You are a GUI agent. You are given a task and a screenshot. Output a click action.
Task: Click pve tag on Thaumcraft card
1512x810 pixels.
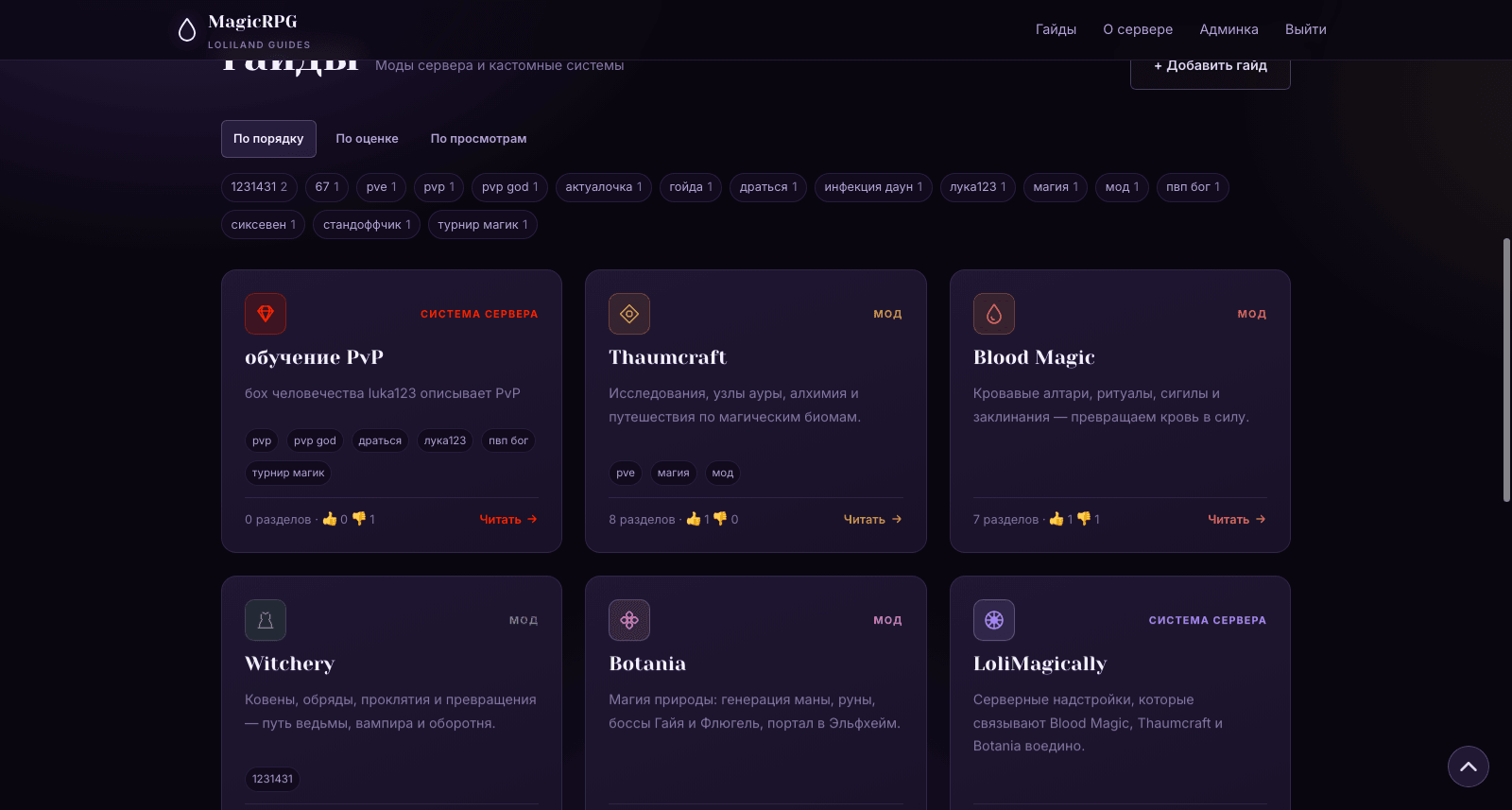626,473
